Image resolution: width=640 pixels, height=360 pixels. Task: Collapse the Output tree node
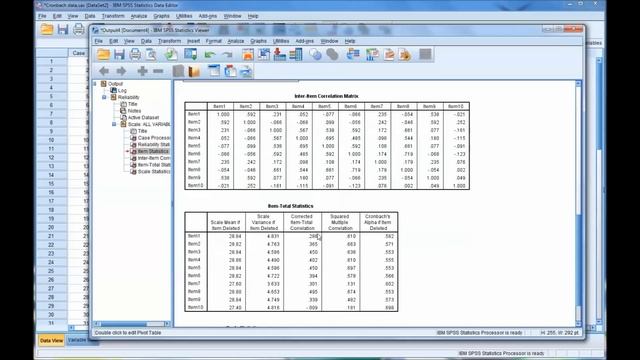[95, 84]
